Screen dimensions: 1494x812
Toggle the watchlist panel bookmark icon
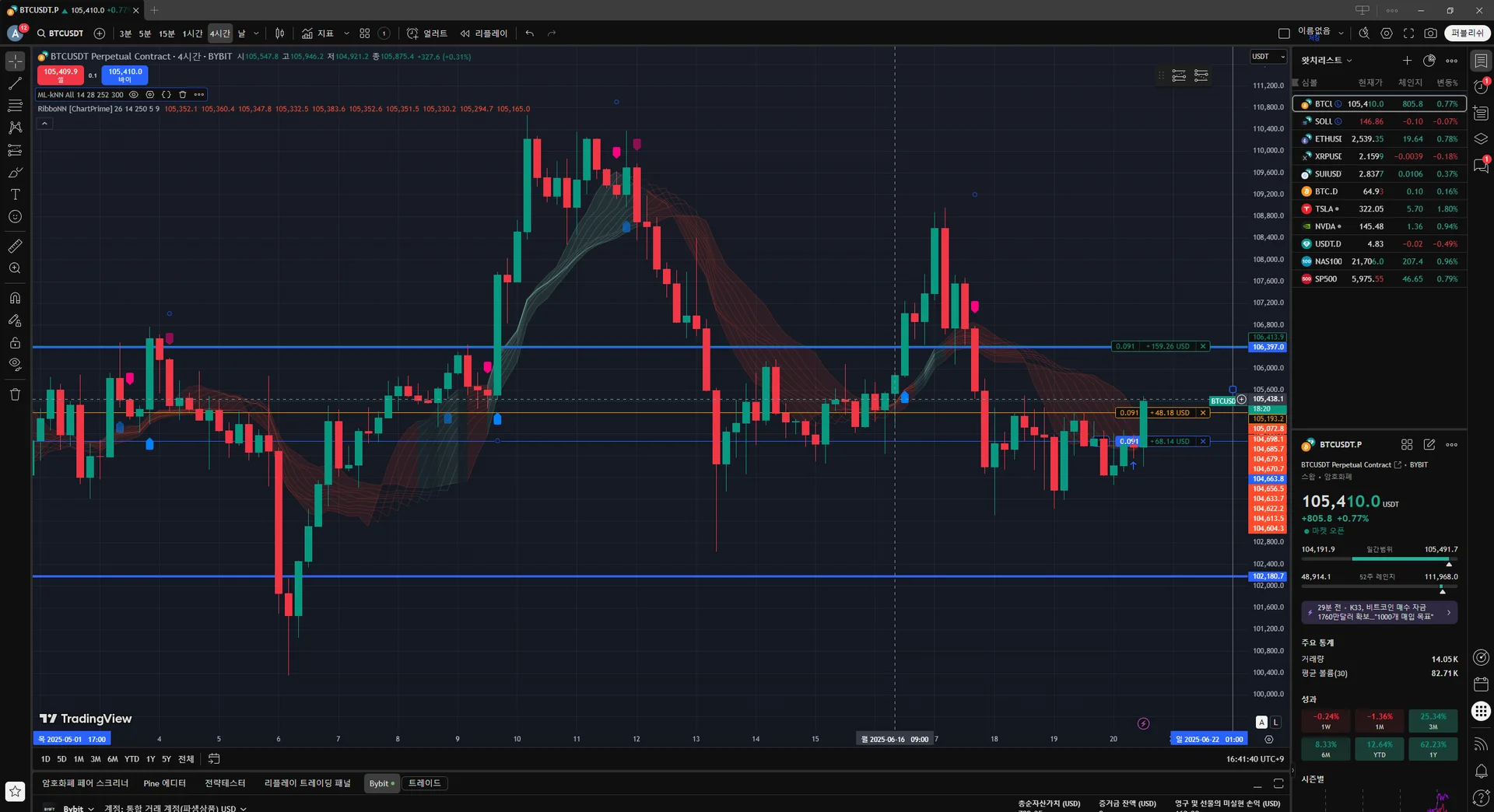pos(1481,61)
